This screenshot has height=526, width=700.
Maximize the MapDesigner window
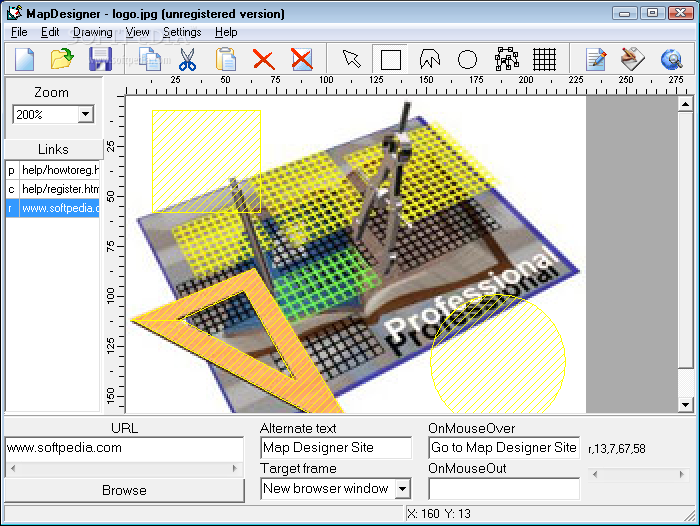pos(652,13)
